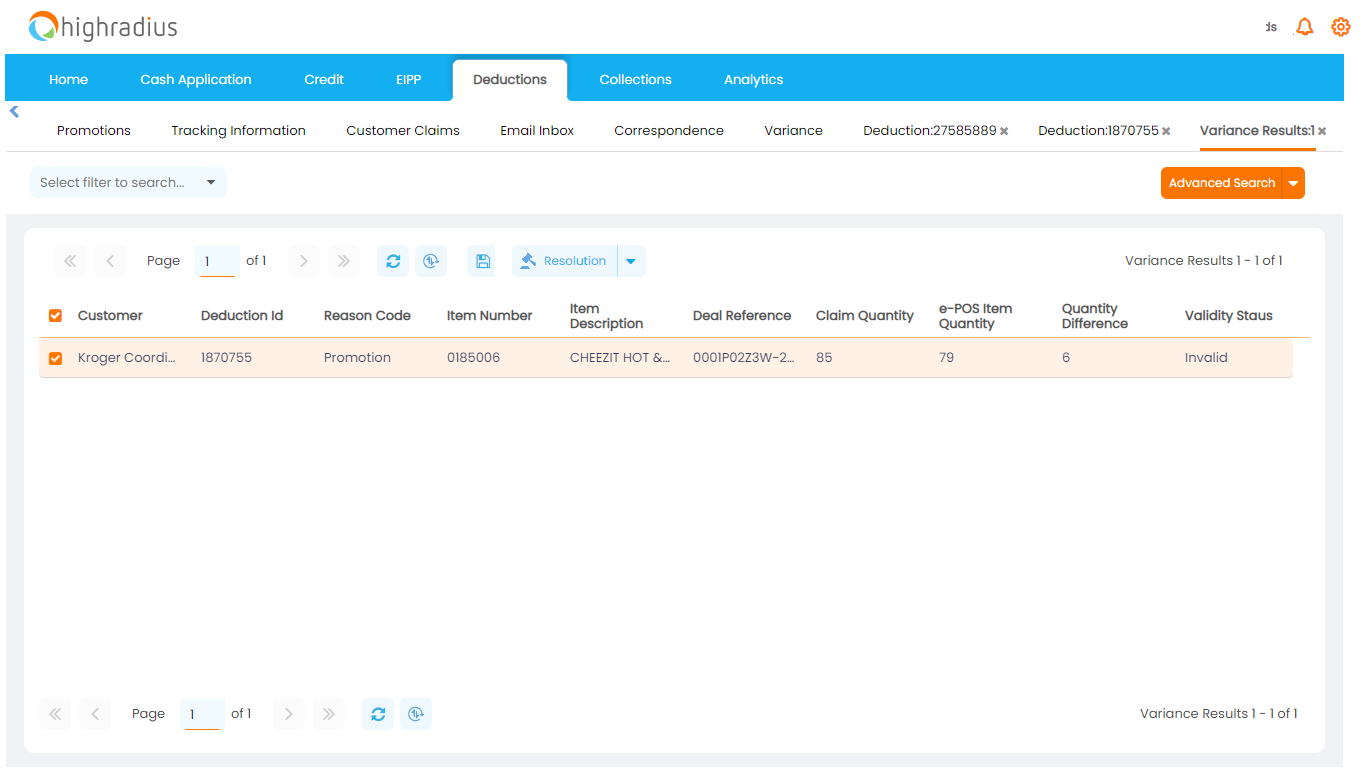Expand the Advanced Search dropdown arrow
Viewport: 1366px width, 768px height.
tap(1293, 183)
